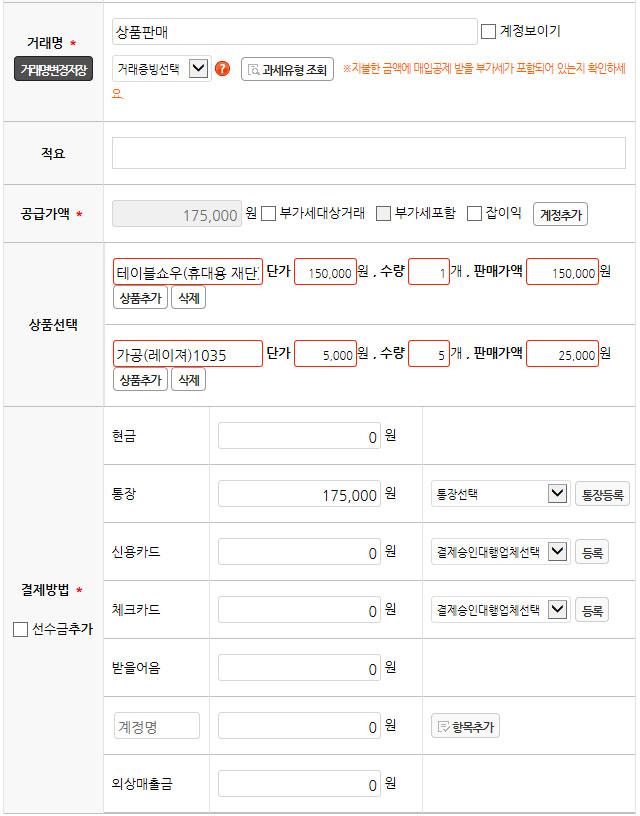Viewport: 640px width, 816px height.
Task: Expand the 통장선택 dropdown
Action: [499, 494]
